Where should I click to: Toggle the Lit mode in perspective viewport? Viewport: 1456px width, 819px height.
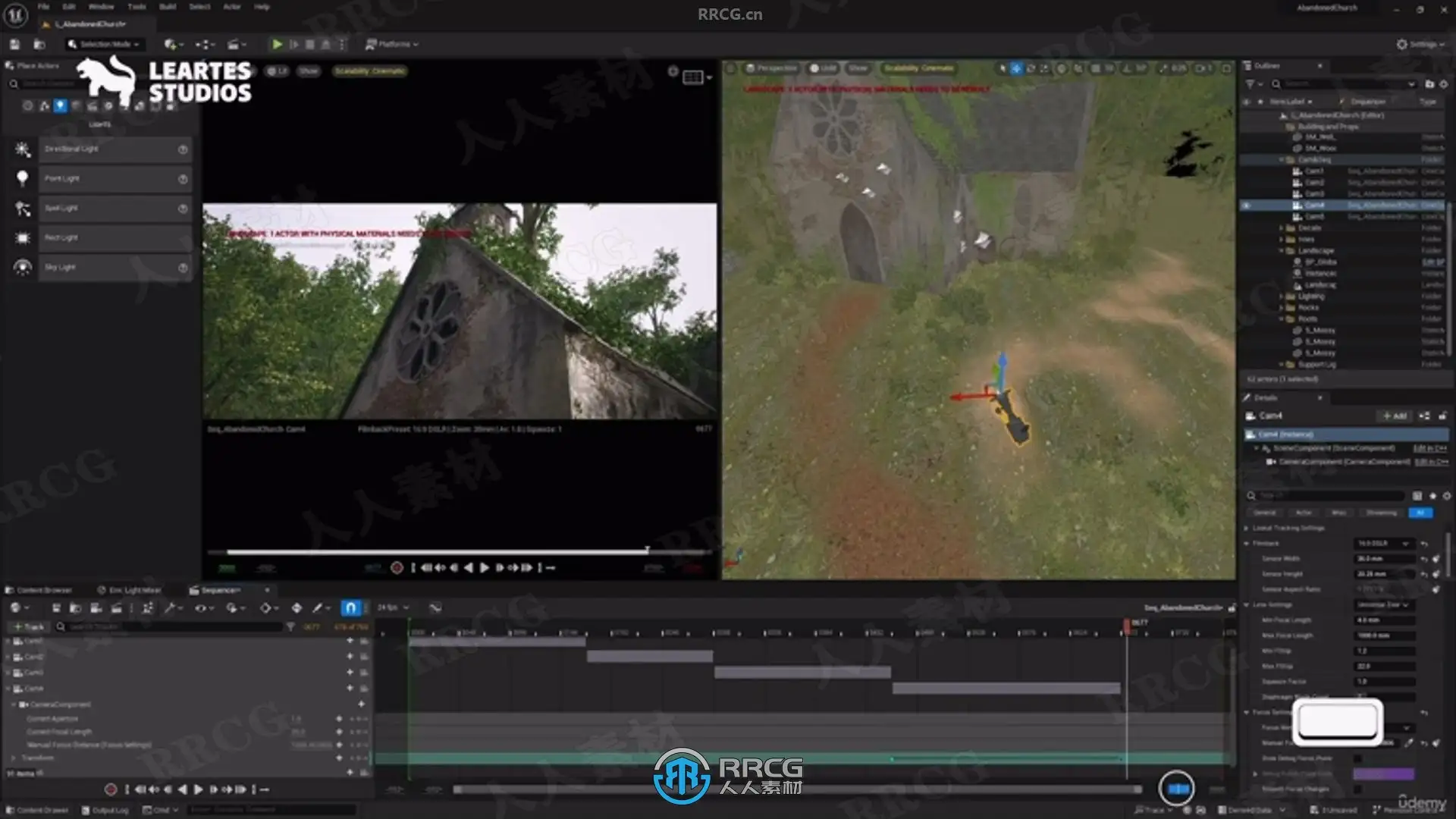823,68
